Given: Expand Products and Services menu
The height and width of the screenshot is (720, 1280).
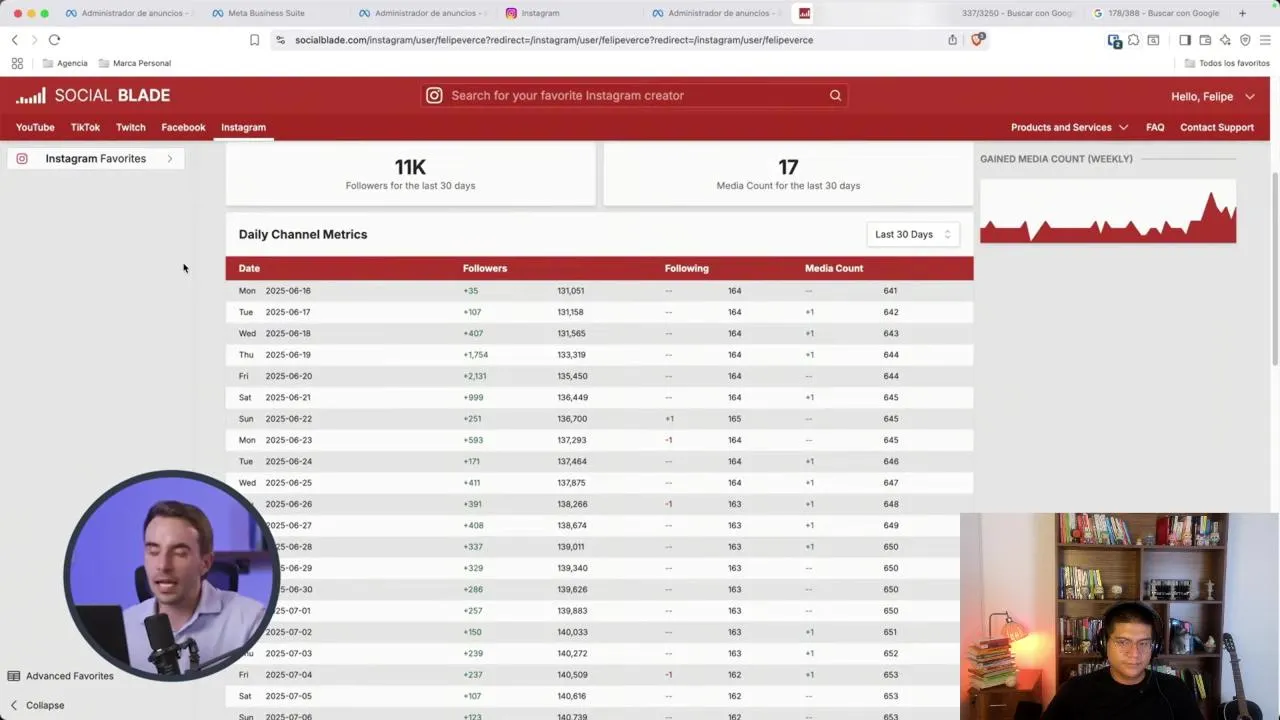Looking at the screenshot, I should tap(1069, 127).
